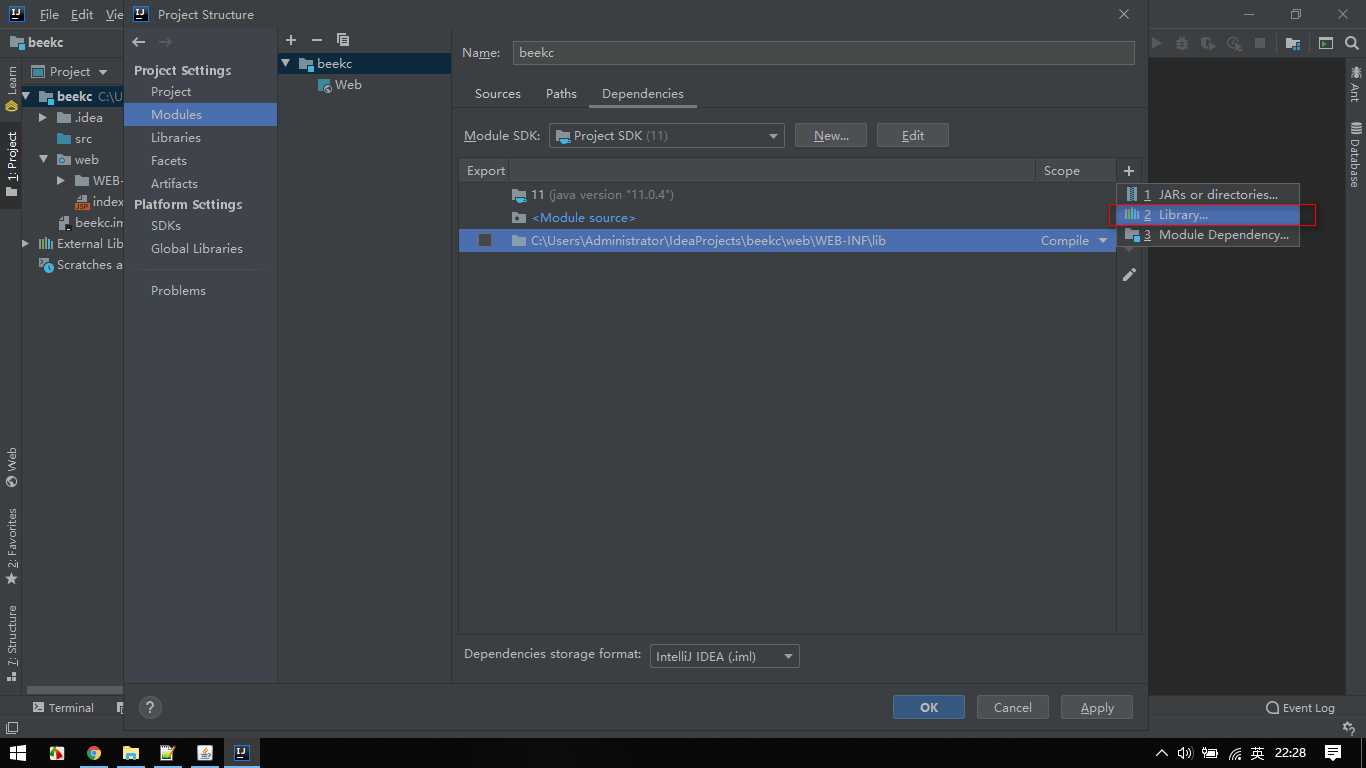Click Search Everywhere magnifier icon

[x=1352, y=43]
